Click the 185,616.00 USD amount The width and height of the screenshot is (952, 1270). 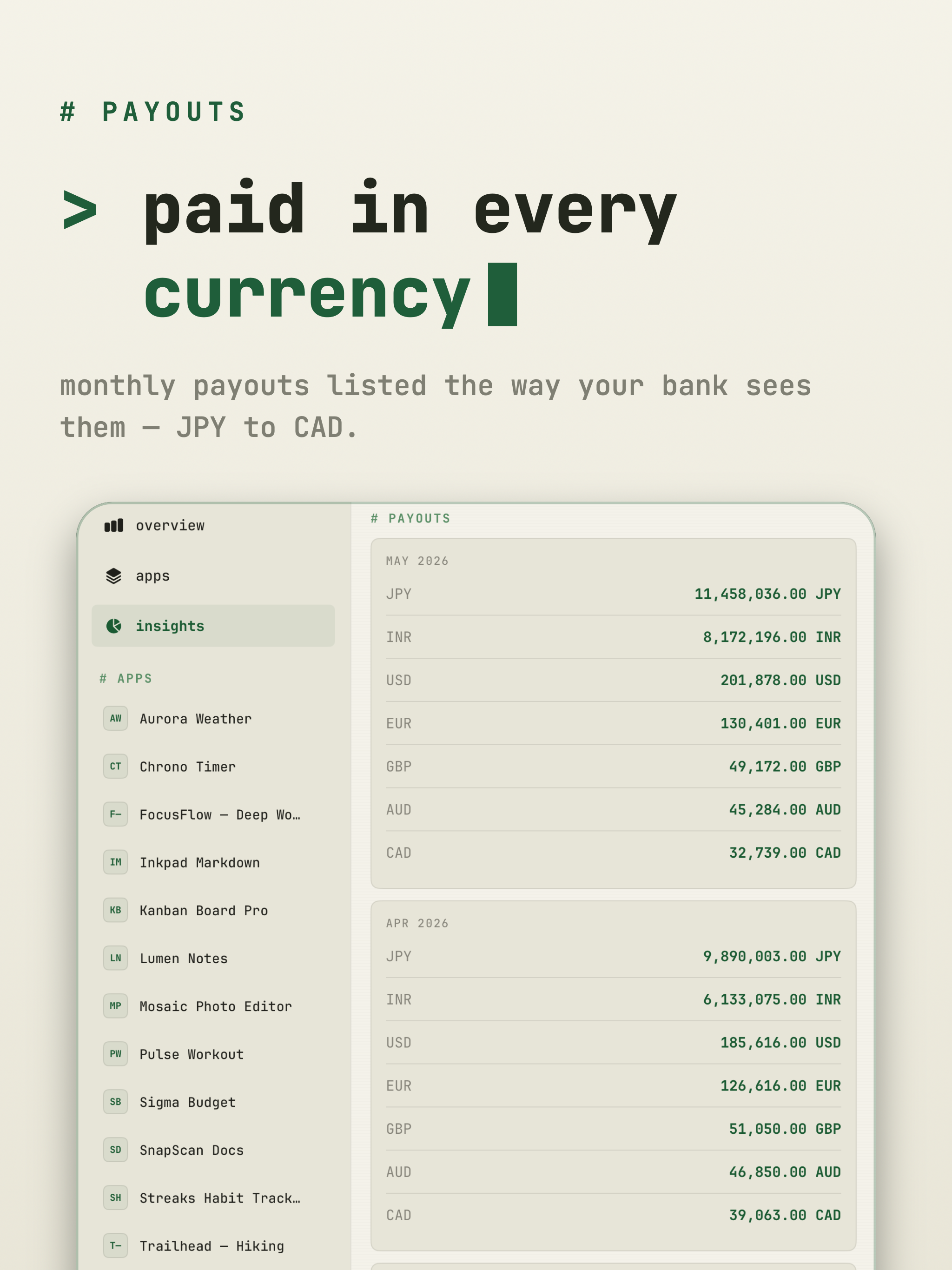click(781, 1043)
